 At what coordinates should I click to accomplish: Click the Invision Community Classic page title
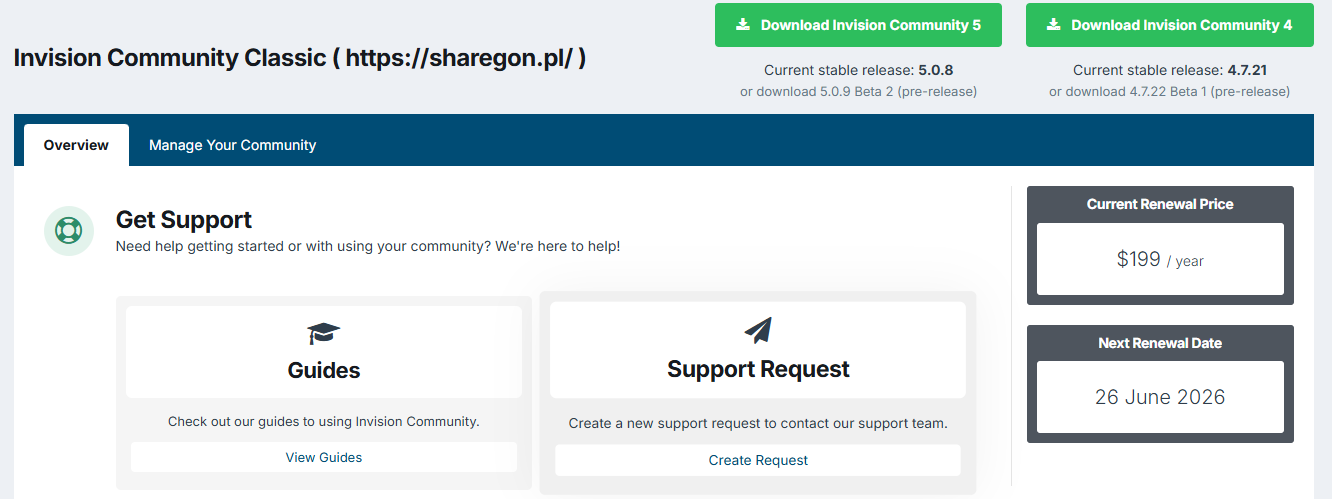click(x=299, y=57)
